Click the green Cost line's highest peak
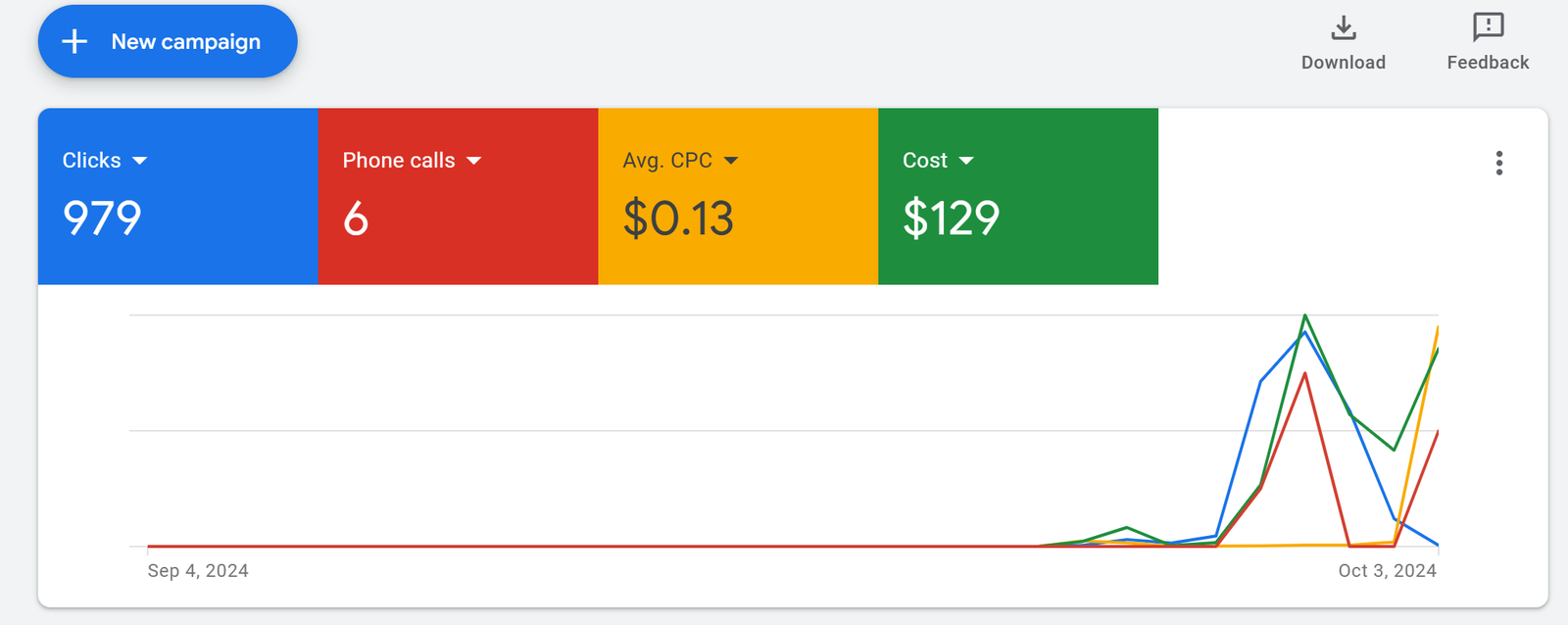1568x625 pixels. 1304,316
